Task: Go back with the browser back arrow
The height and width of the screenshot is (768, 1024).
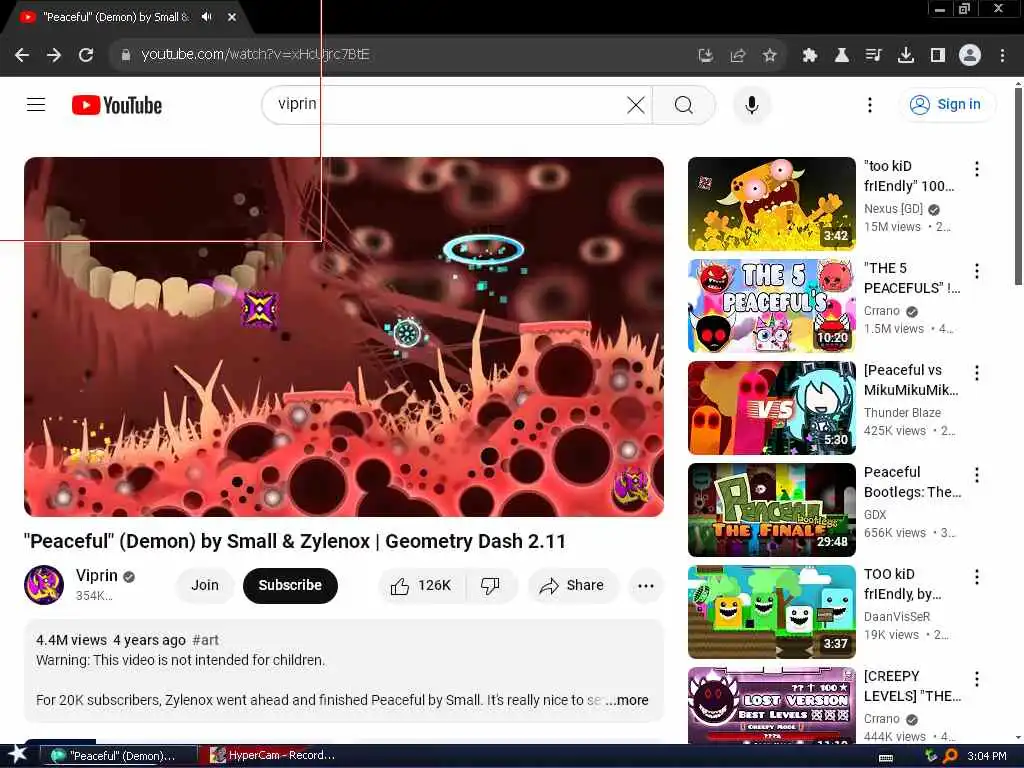Action: pyautogui.click(x=22, y=55)
